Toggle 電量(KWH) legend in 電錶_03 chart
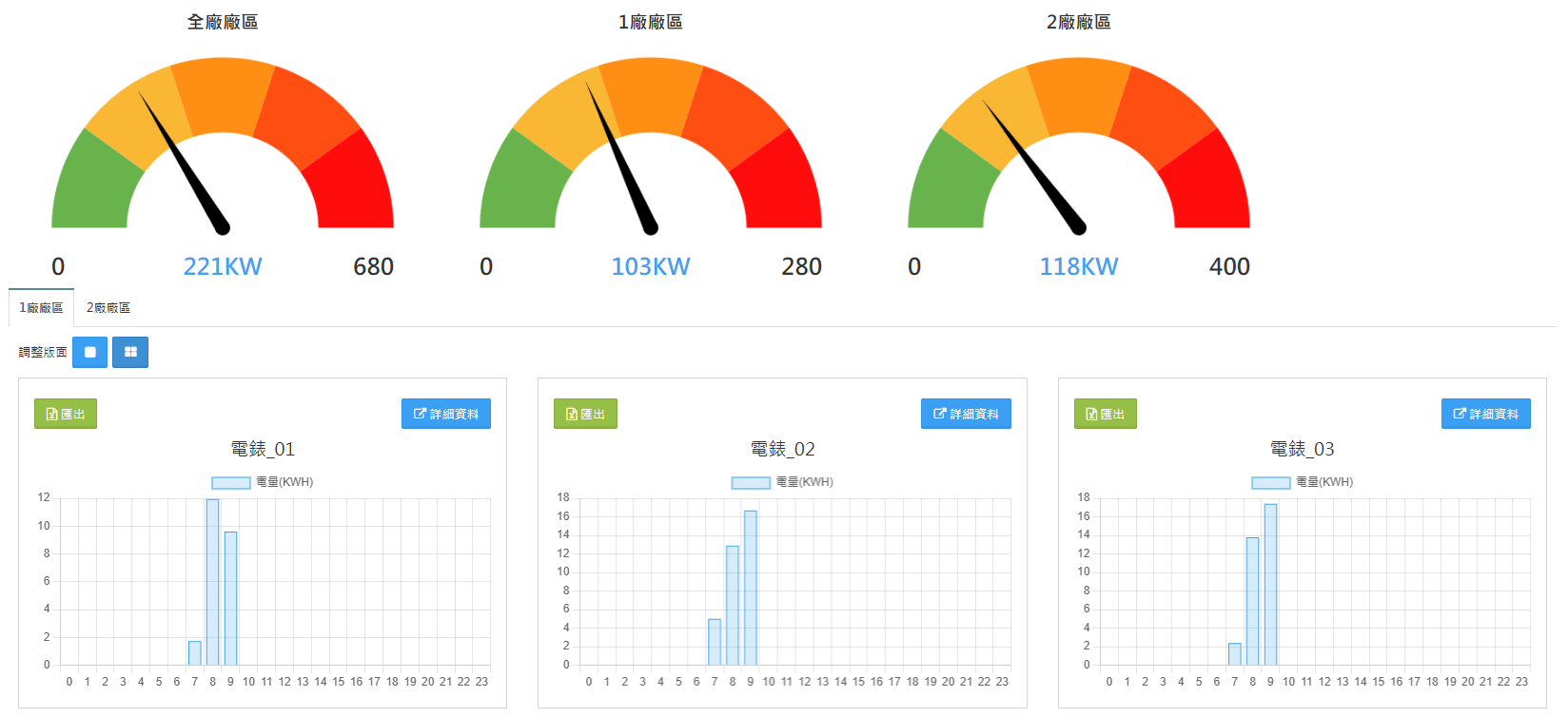The height and width of the screenshot is (717, 1568). click(1303, 482)
